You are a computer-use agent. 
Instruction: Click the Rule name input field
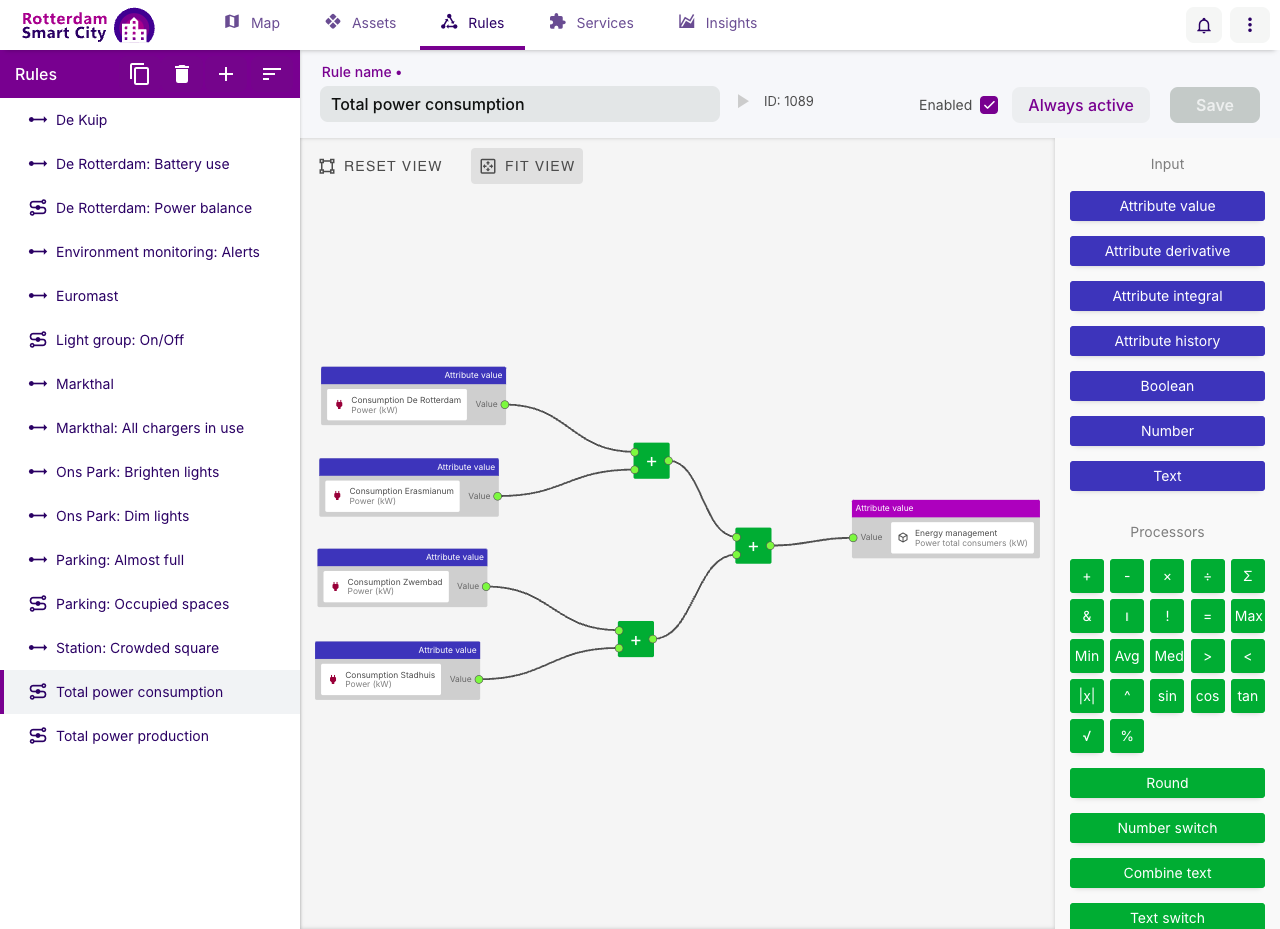click(520, 104)
